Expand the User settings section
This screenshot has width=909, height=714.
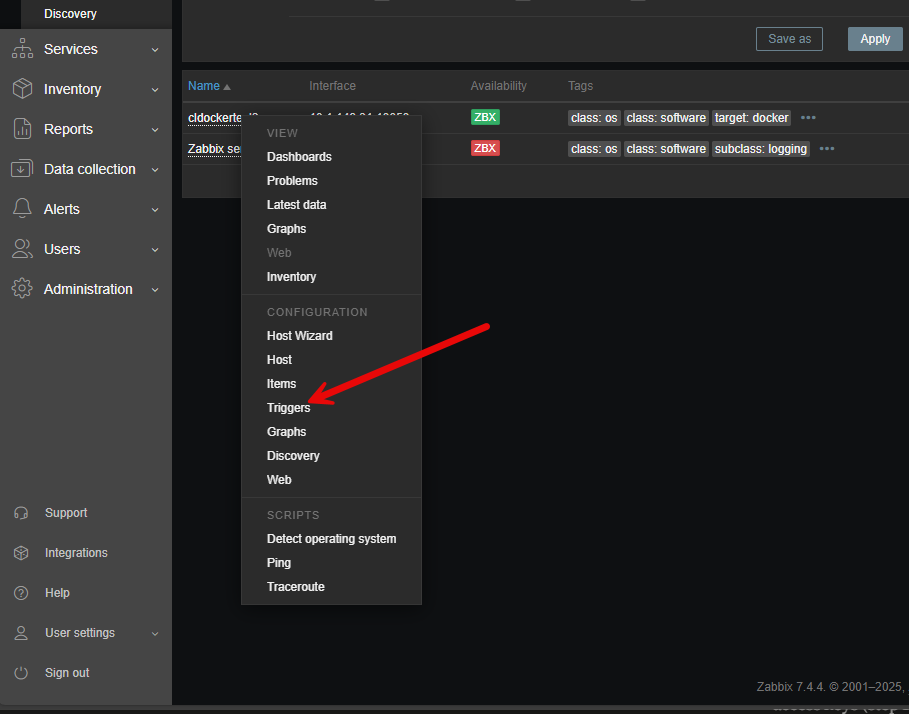(154, 632)
